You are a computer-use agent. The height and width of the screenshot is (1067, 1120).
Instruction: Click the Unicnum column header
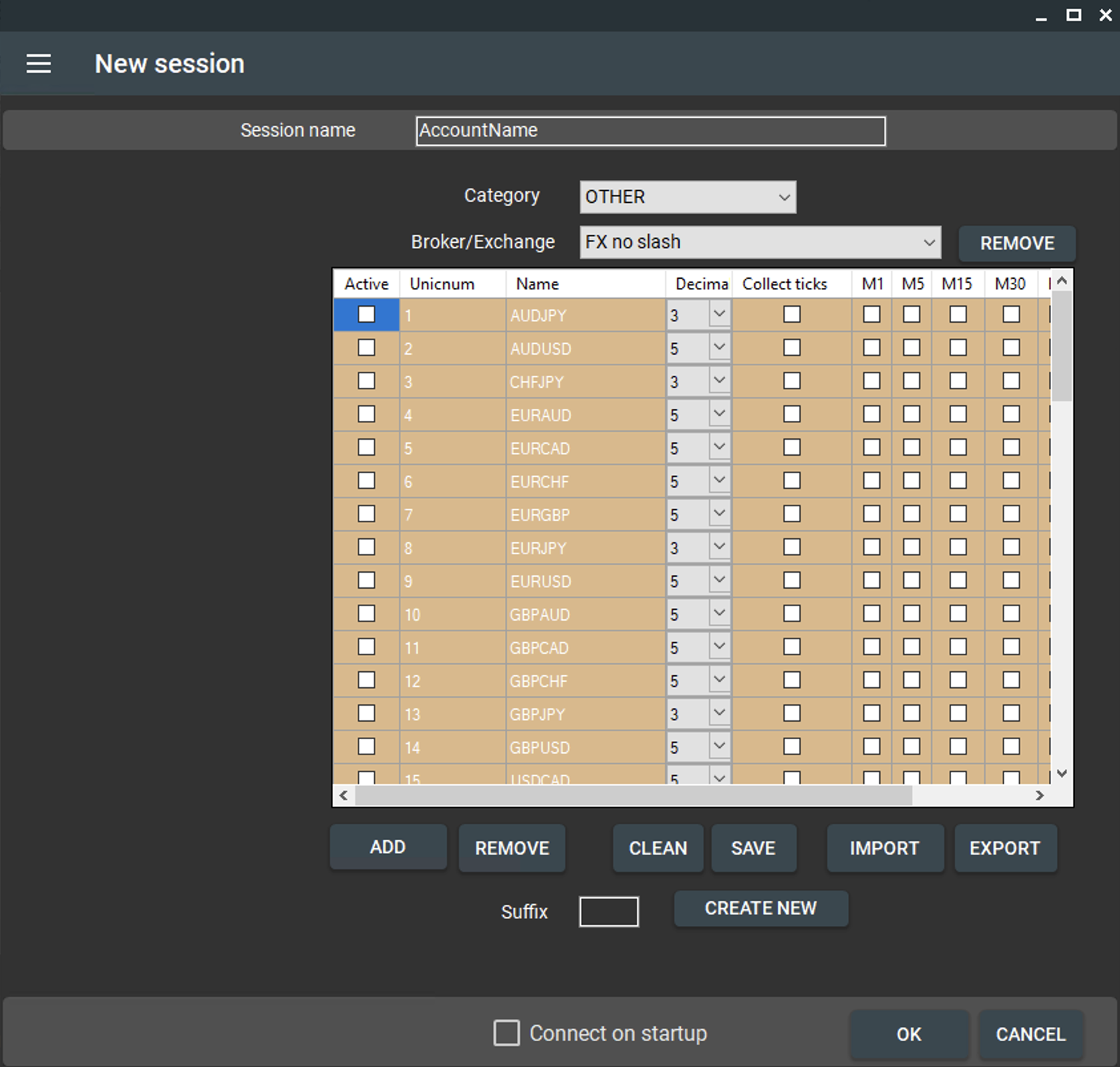tap(442, 284)
